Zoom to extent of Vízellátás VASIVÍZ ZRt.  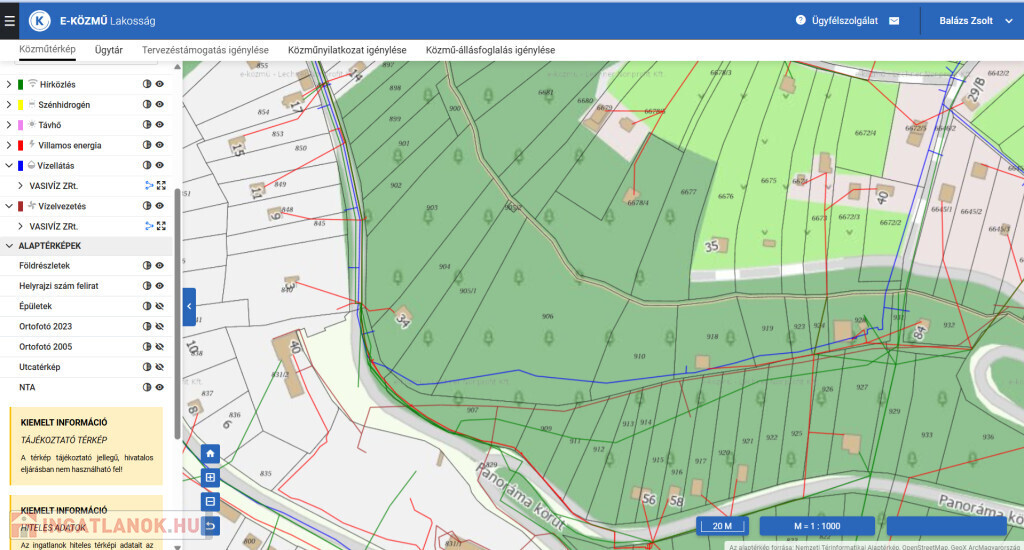point(160,186)
